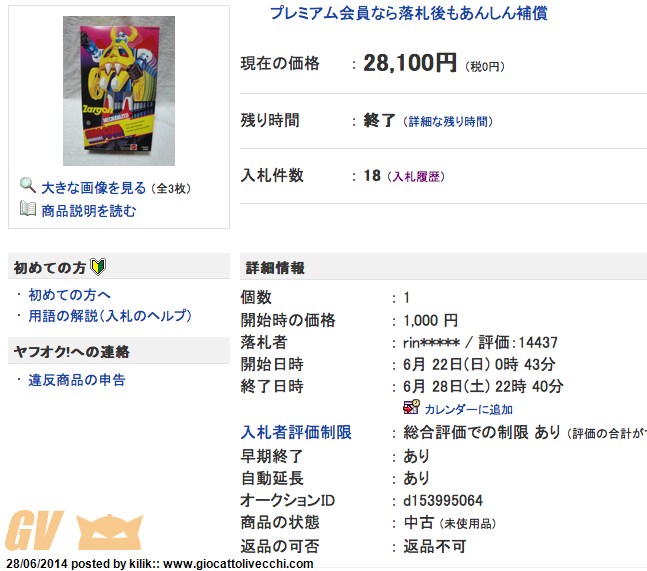Click the orange cat-ear mask logo
The width and height of the screenshot is (647, 571).
pyautogui.click(x=110, y=532)
